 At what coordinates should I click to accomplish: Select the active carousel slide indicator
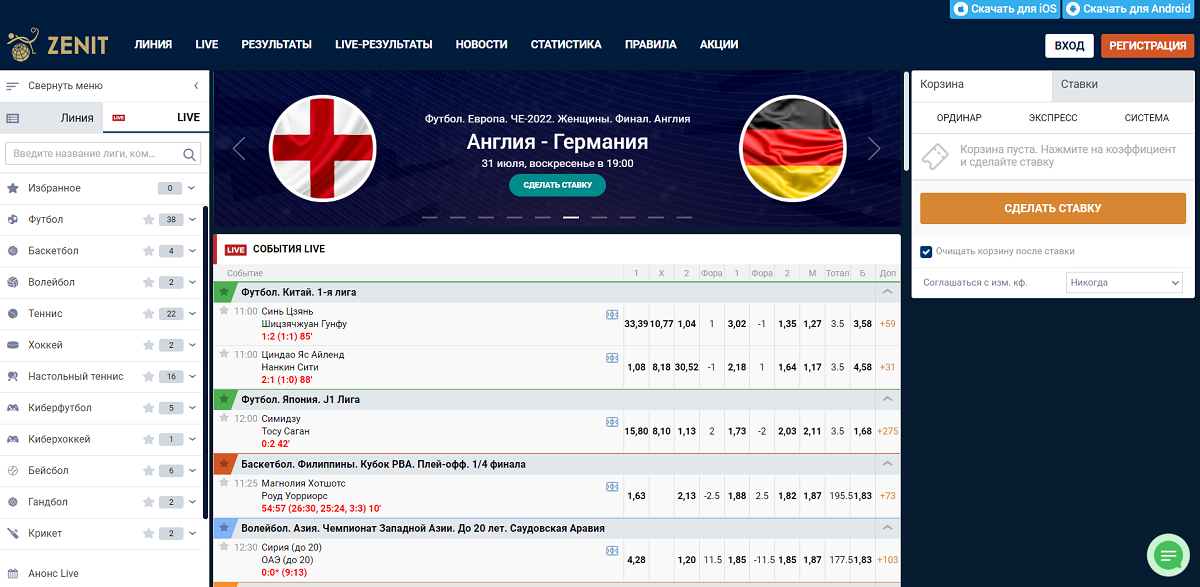point(571,217)
